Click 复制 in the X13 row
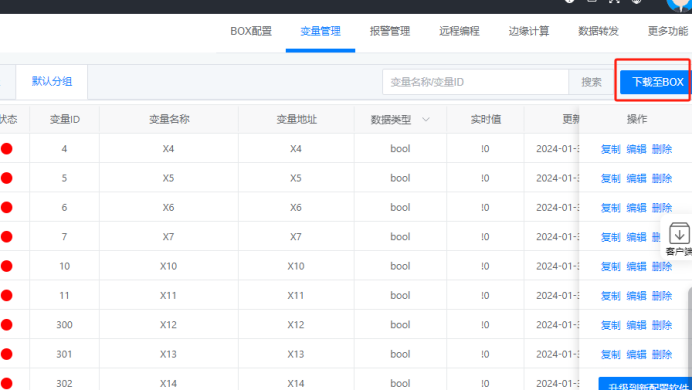The image size is (693, 391). pos(610,354)
